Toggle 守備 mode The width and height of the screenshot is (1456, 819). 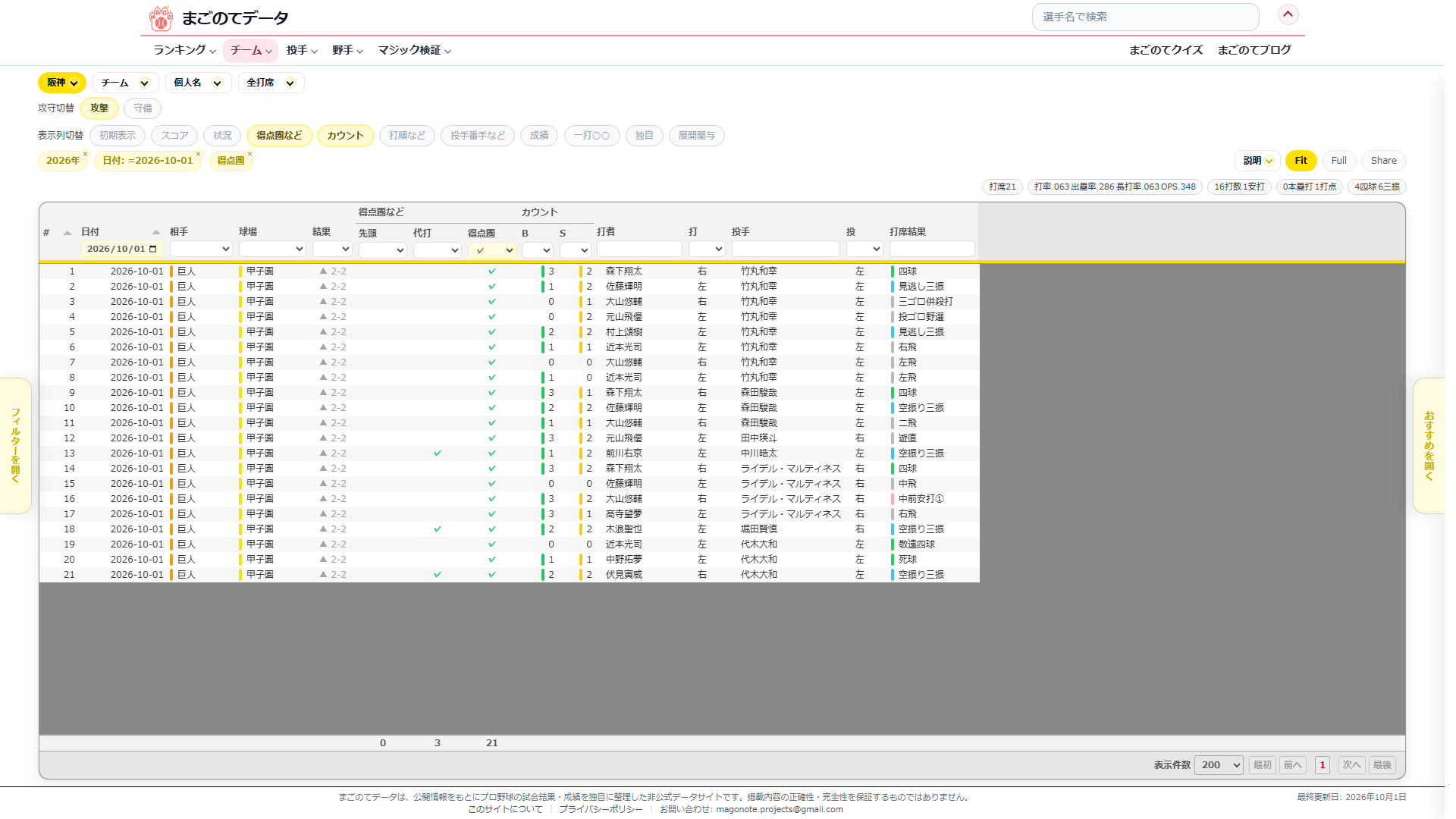tap(143, 108)
